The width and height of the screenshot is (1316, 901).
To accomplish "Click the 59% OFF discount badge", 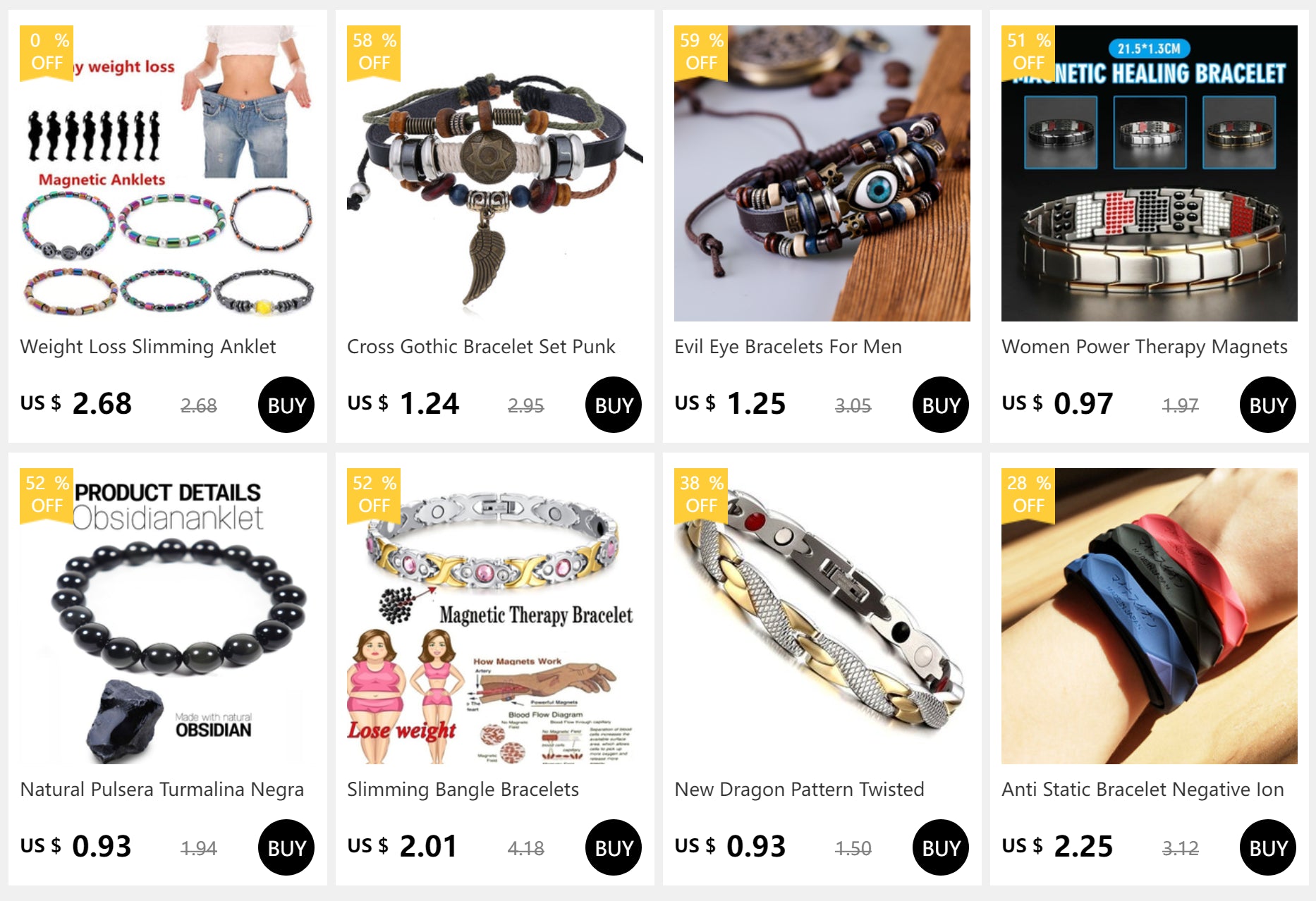I will point(701,53).
